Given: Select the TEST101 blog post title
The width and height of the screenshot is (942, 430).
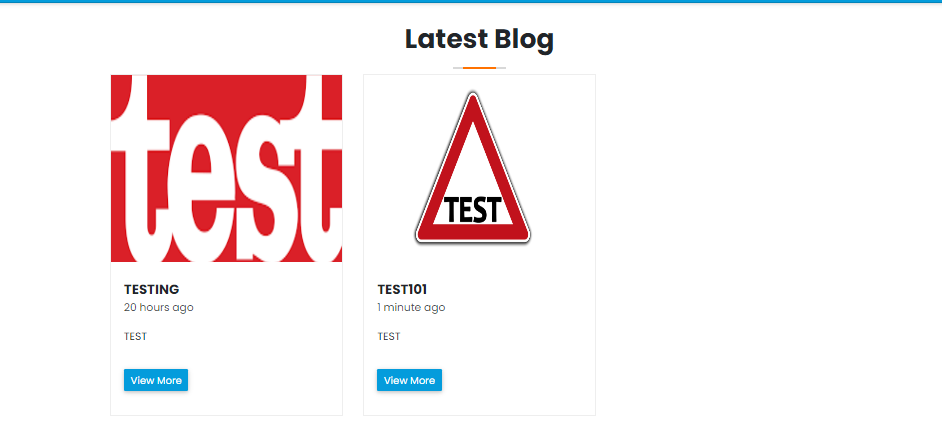Looking at the screenshot, I should click(402, 289).
